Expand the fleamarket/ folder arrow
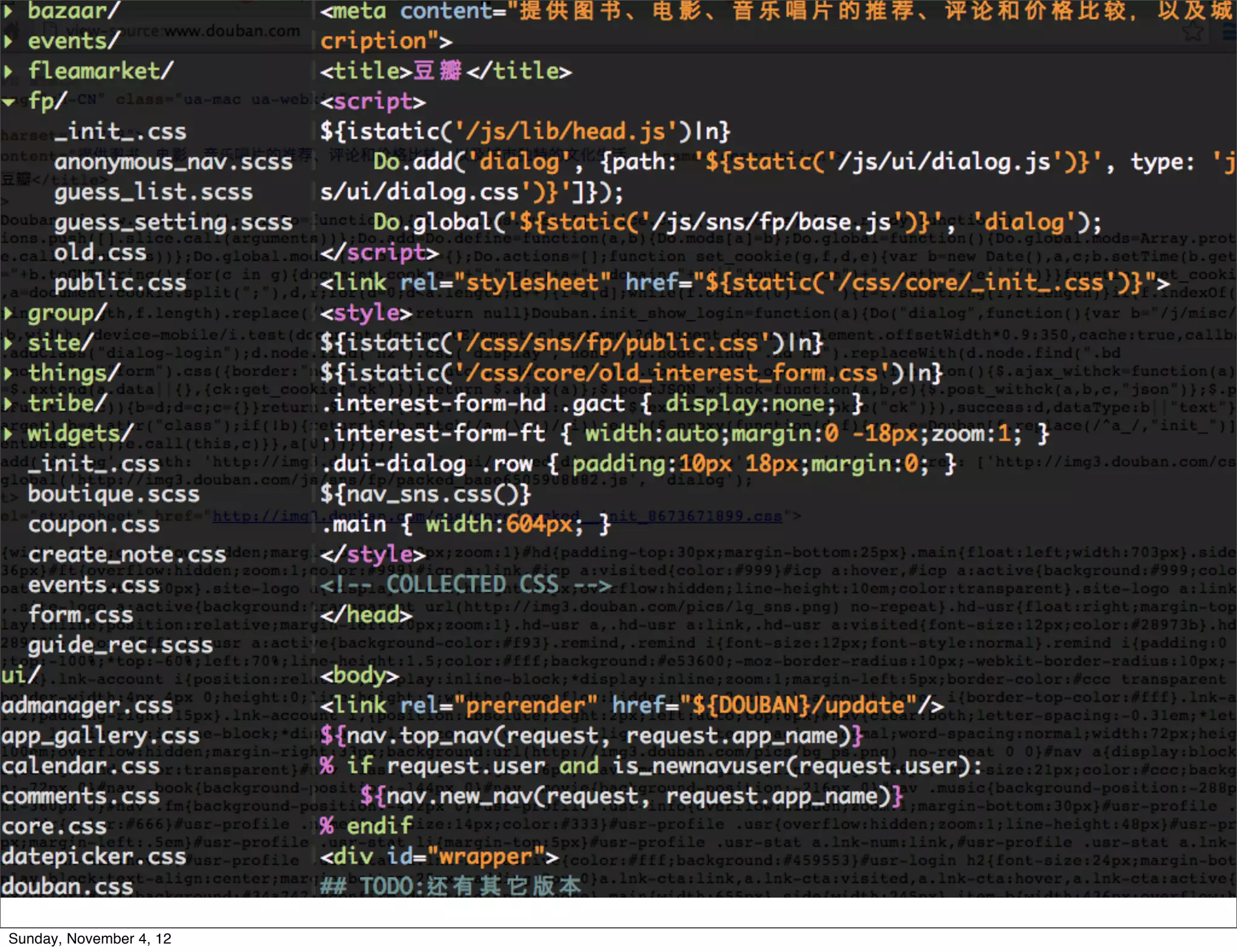Viewport: 1237px width, 952px height. (x=8, y=71)
